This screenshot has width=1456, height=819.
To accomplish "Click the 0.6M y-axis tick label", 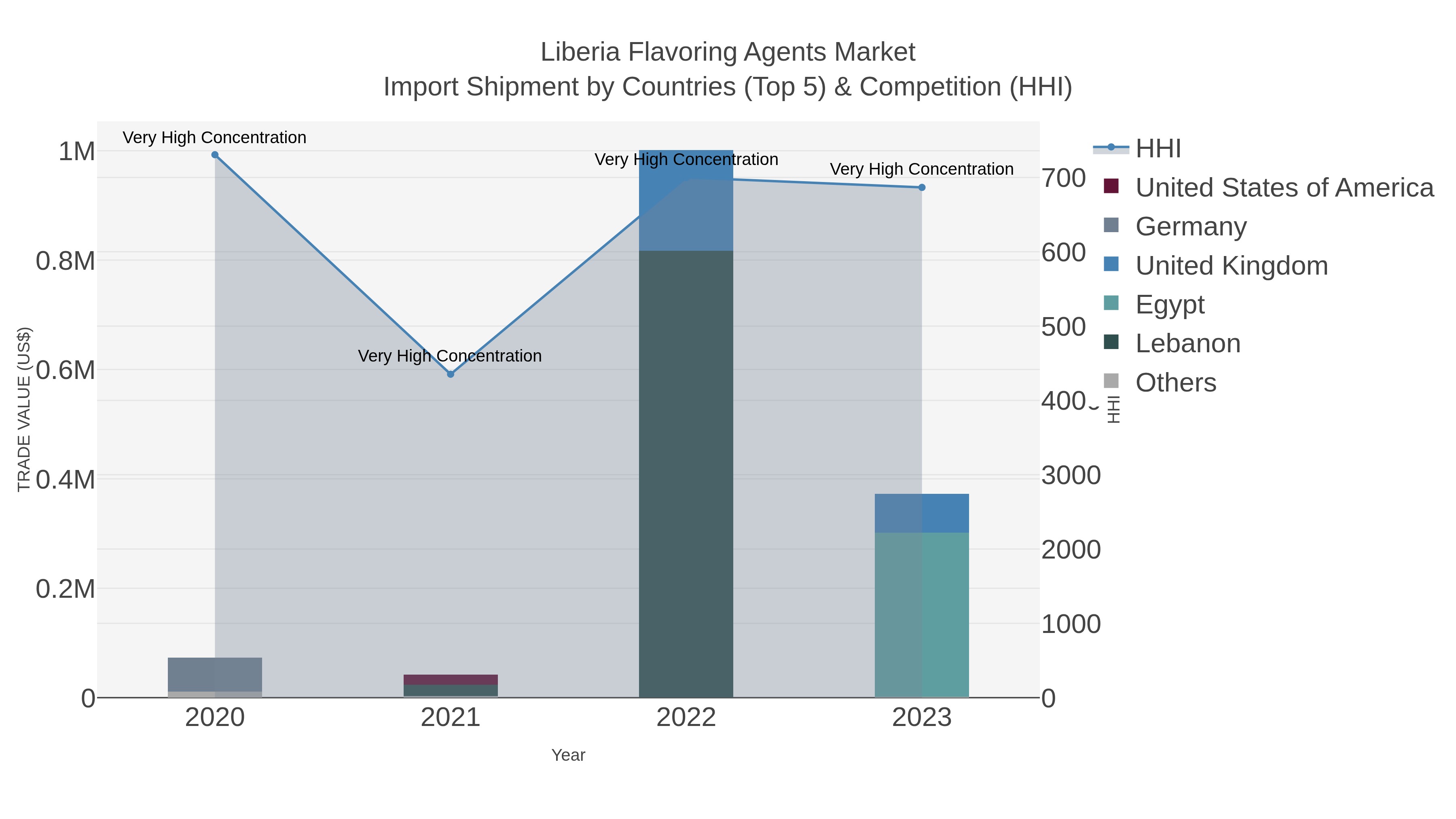I will point(66,371).
